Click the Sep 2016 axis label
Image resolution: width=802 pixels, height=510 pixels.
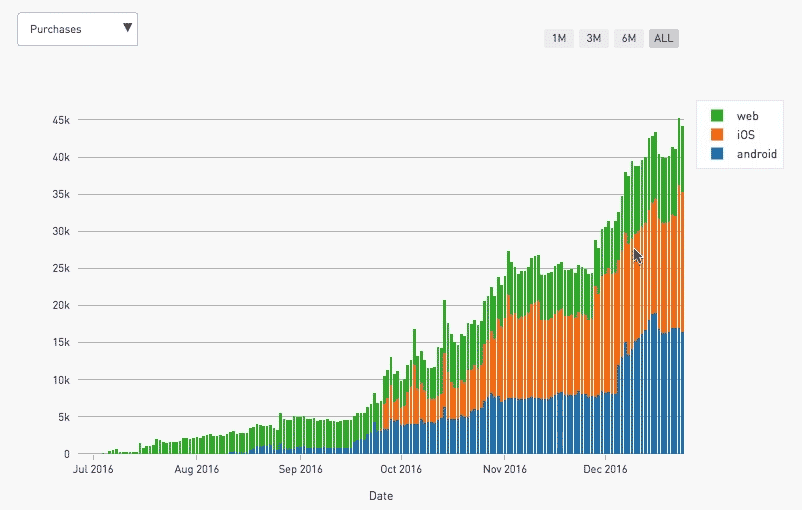300,469
